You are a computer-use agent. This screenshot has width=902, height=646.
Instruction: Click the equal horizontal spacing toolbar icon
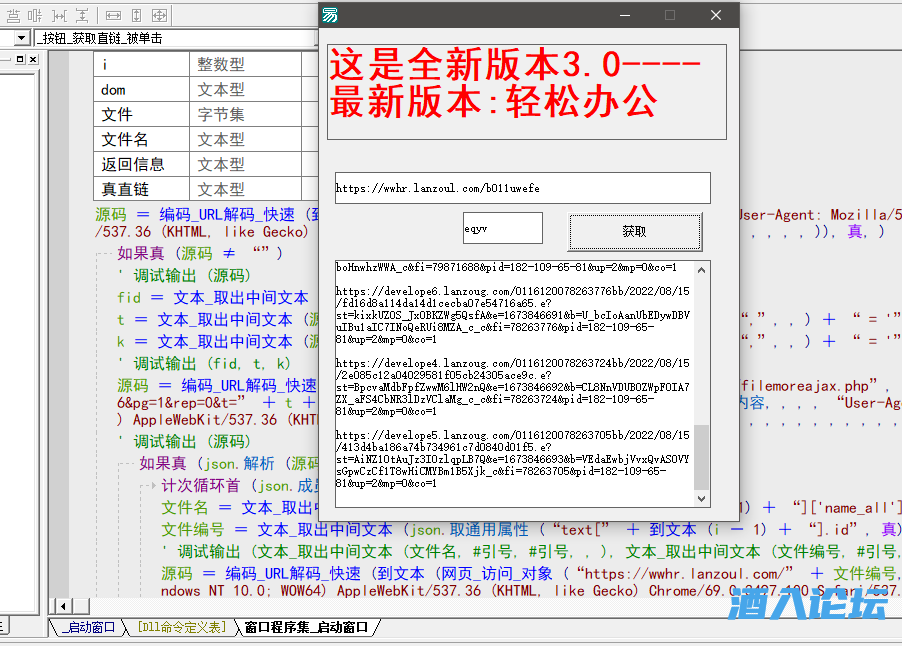(x=60, y=15)
